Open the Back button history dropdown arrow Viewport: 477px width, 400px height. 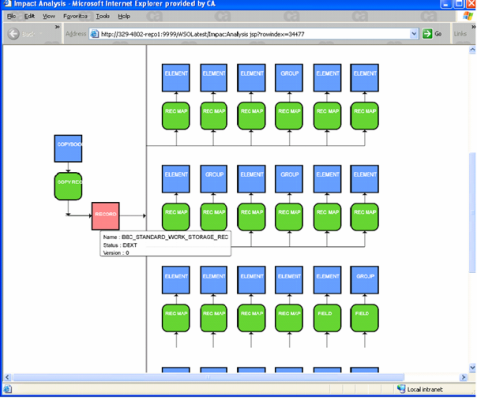(41, 34)
